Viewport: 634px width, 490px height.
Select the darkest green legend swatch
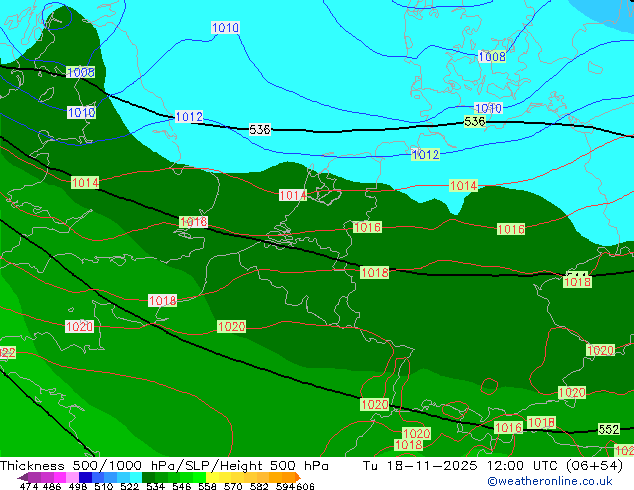[148, 477]
